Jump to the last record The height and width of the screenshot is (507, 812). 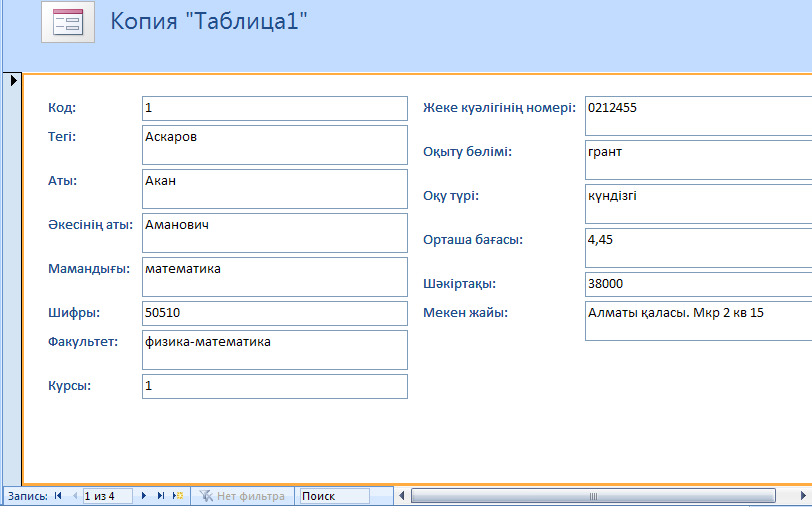click(161, 496)
